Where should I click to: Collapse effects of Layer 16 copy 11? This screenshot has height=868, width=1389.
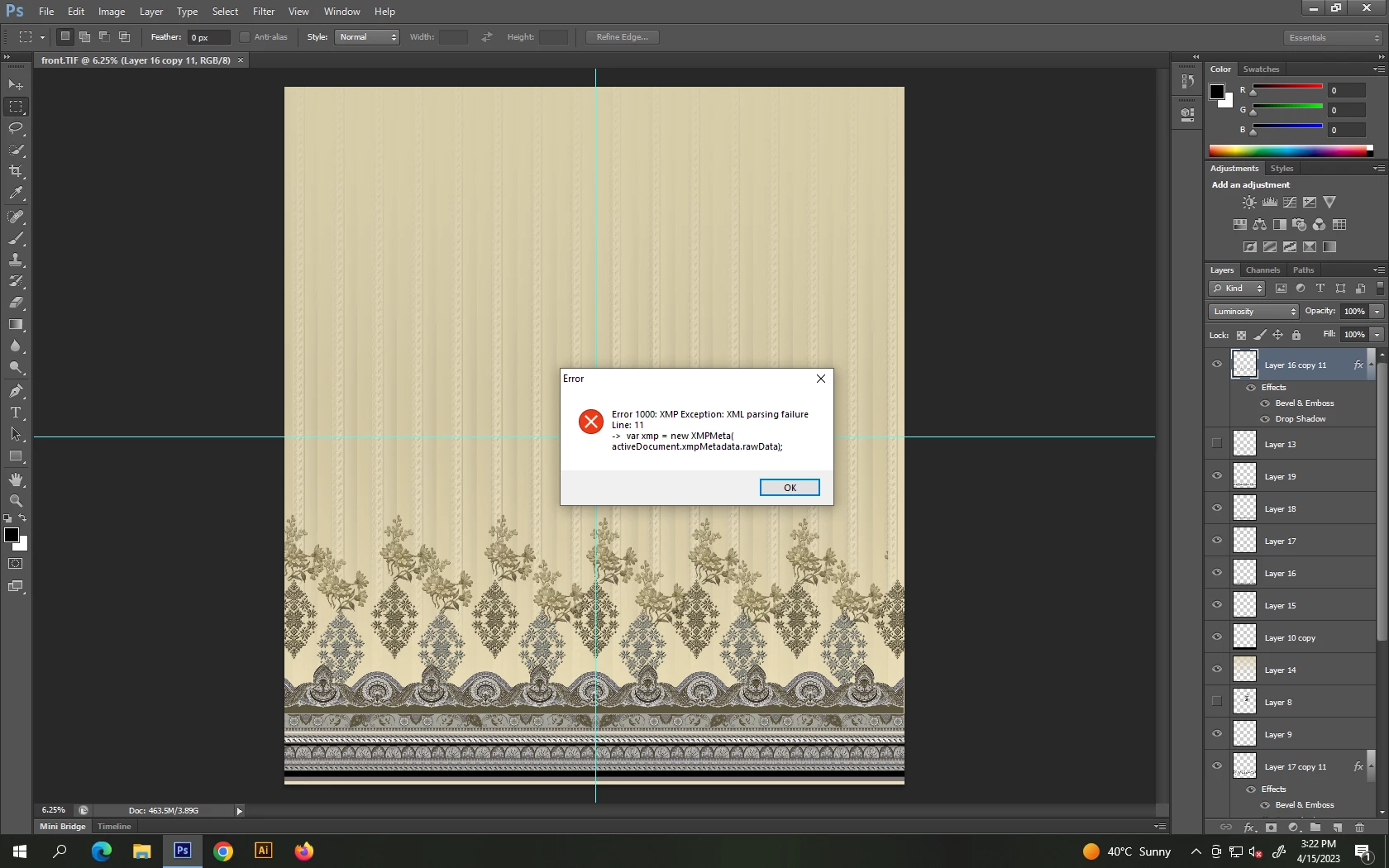point(1371,365)
